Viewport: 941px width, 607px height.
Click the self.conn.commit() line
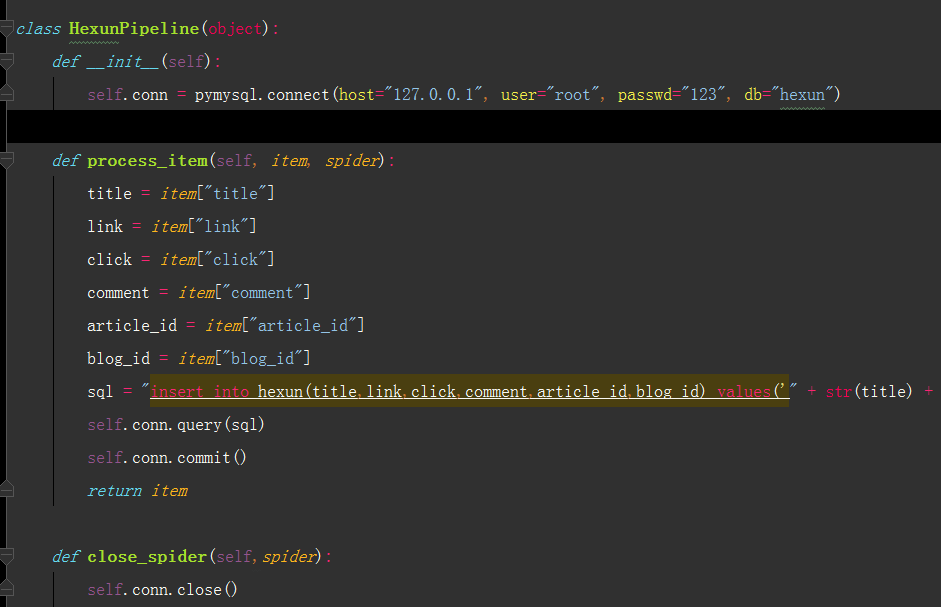click(167, 458)
